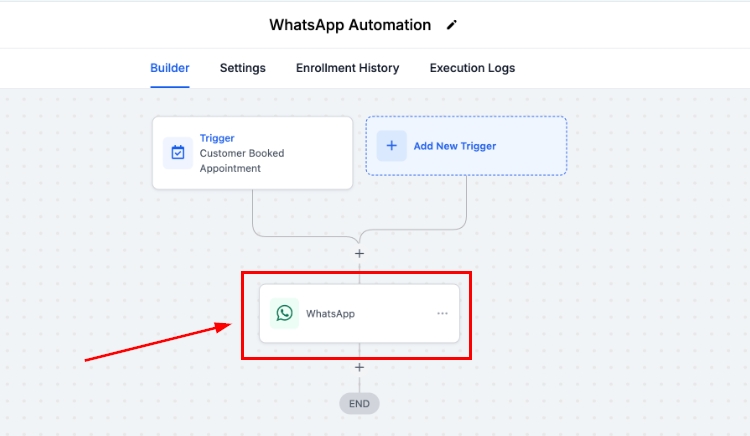Image resolution: width=750 pixels, height=436 pixels.
Task: Open the Settings tab
Action: pyautogui.click(x=243, y=68)
